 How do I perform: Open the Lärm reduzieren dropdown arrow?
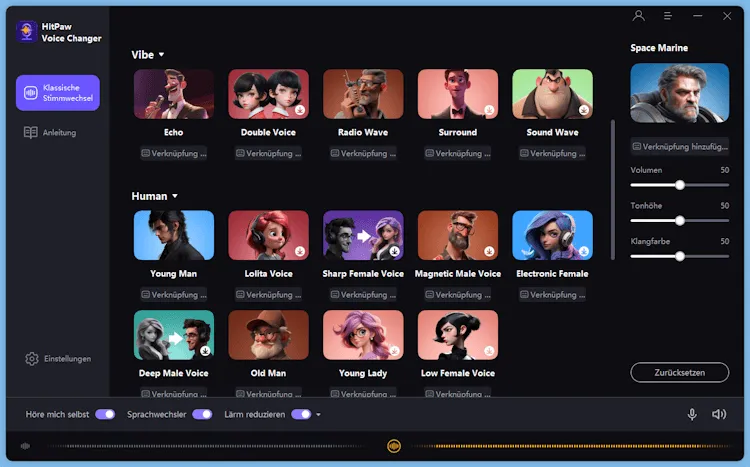pos(318,415)
